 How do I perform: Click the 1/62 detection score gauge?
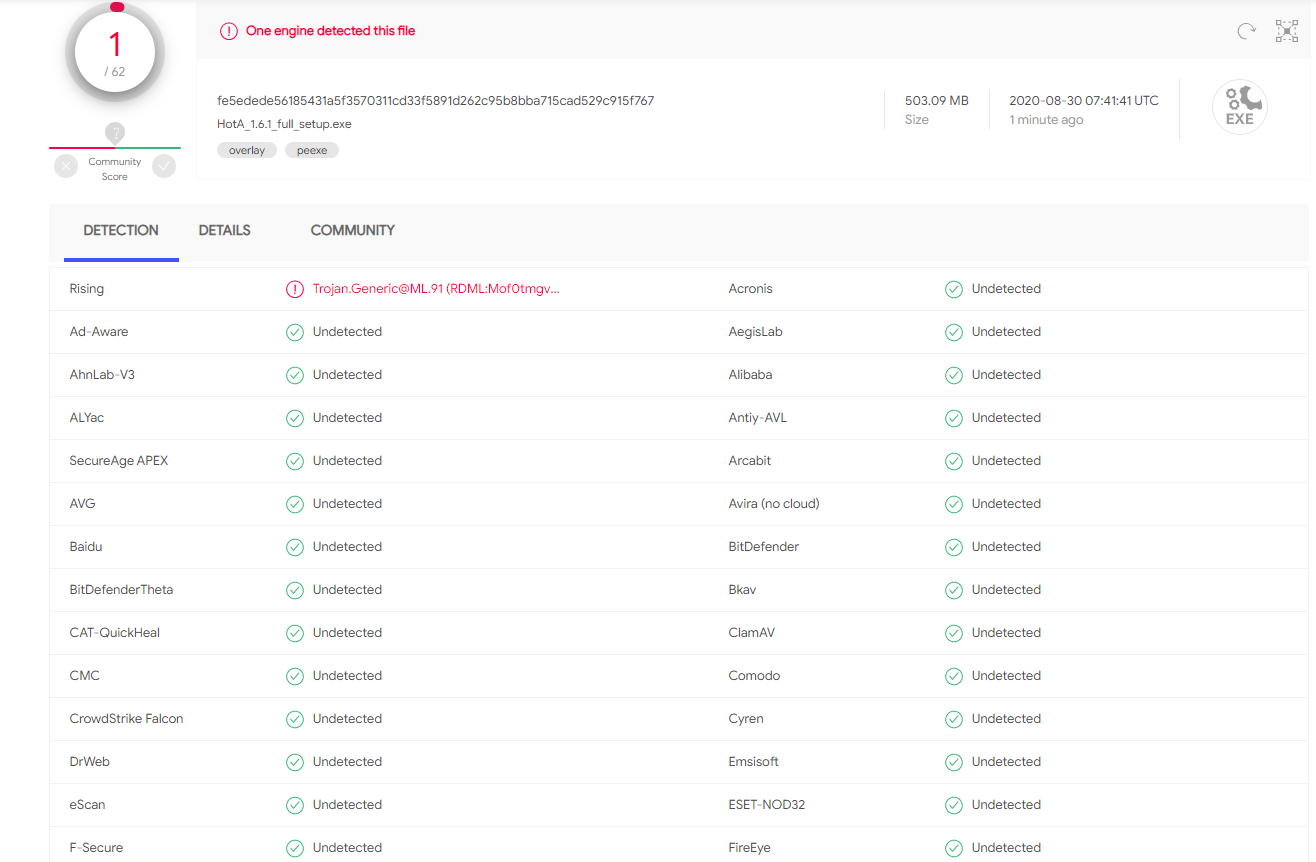[x=115, y=52]
